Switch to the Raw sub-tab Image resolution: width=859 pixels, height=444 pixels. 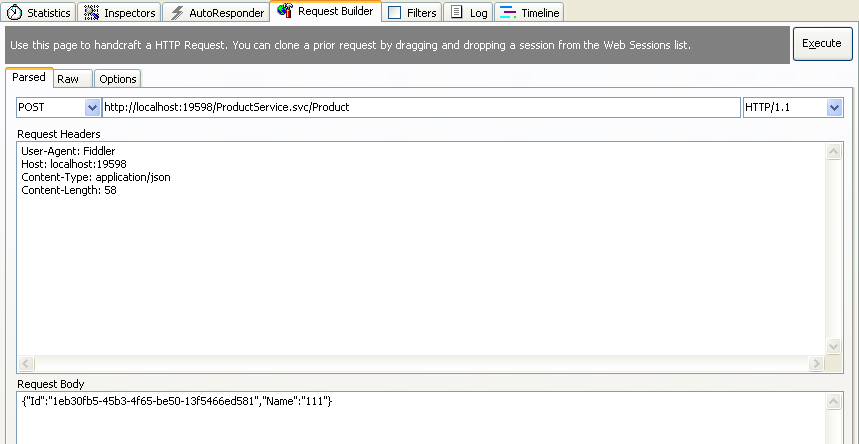click(73, 79)
